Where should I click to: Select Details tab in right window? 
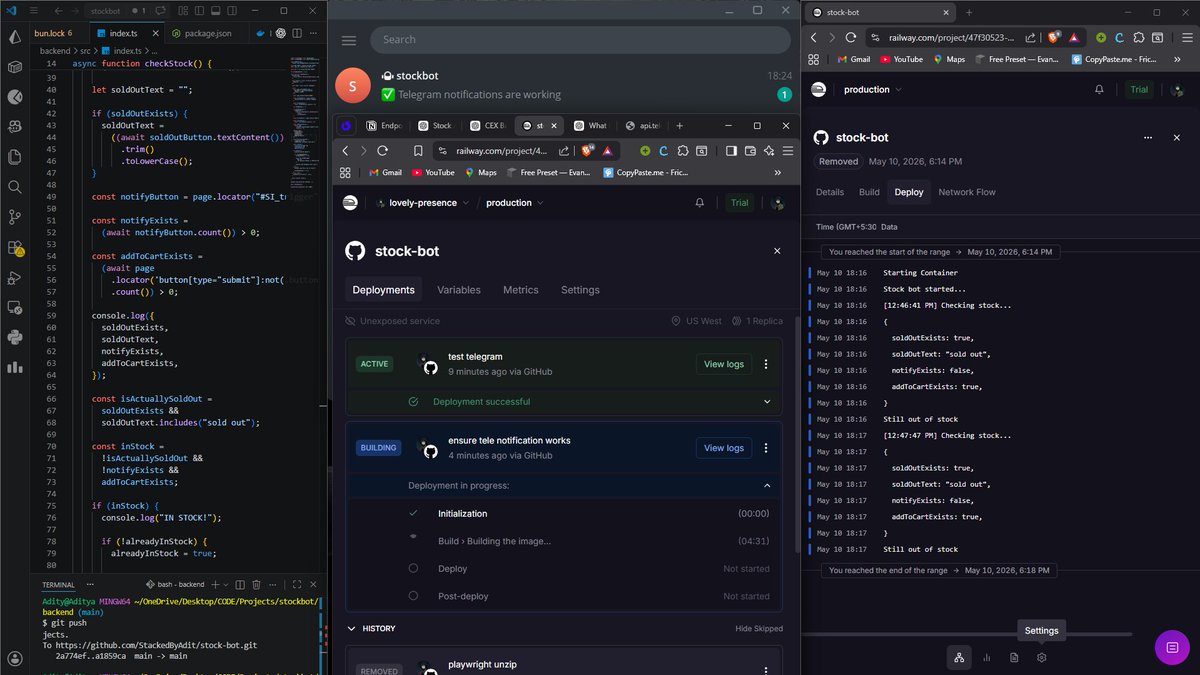pyautogui.click(x=830, y=192)
